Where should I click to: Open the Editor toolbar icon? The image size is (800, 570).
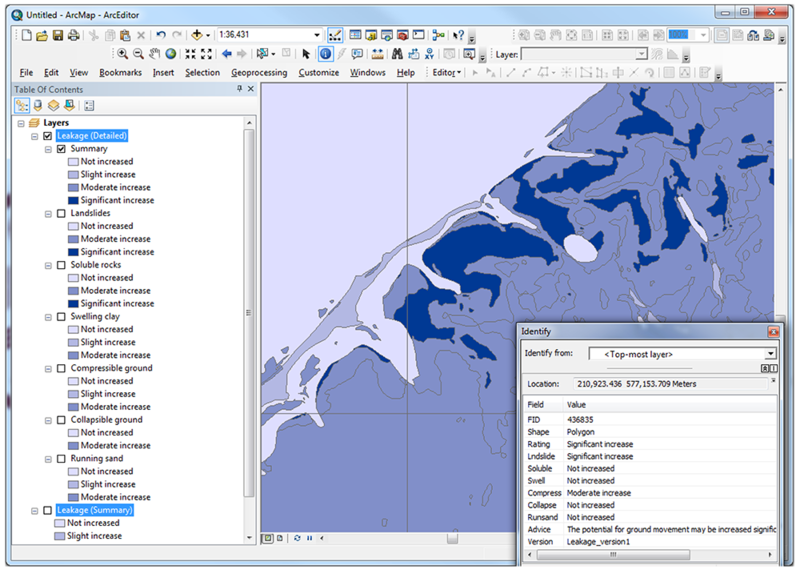pos(335,35)
